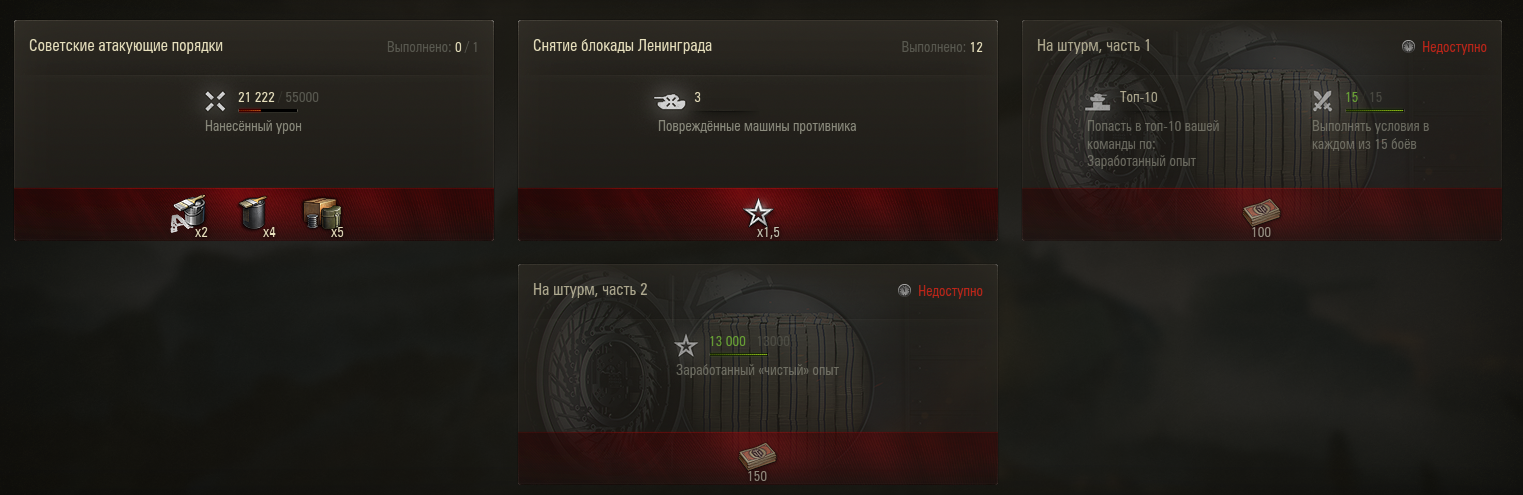1523x495 pixels.
Task: Click Недоступно status on На штурм, часть 1
Action: [x=1454, y=47]
